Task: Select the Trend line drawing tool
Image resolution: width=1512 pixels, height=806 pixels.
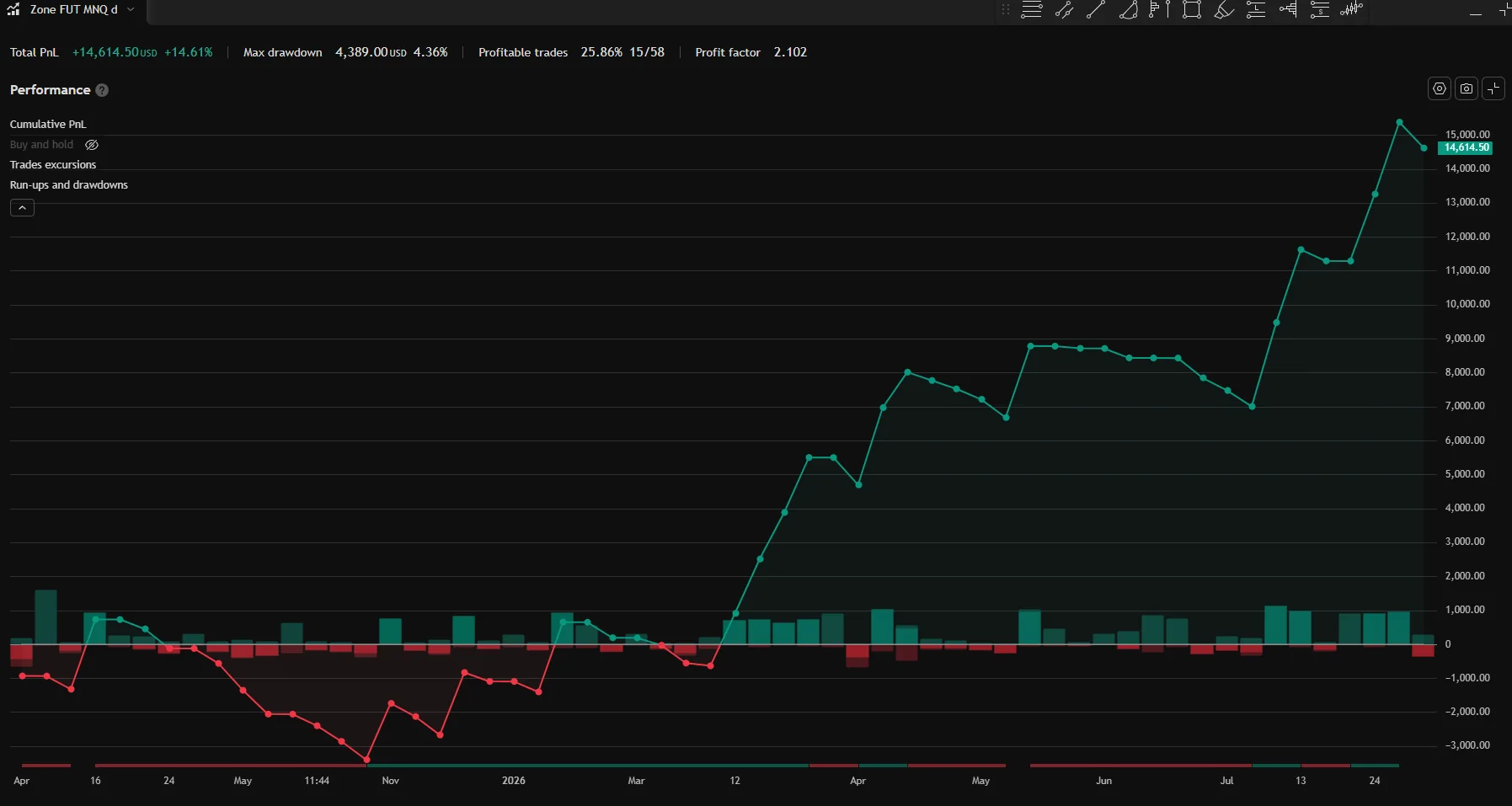Action: click(1096, 10)
